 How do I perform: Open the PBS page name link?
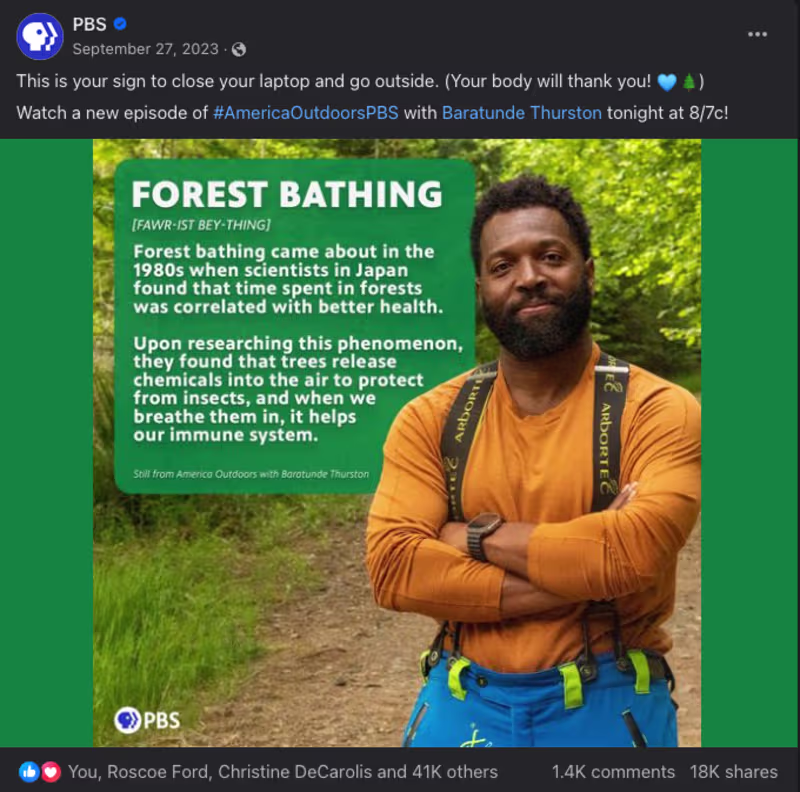tap(89, 24)
